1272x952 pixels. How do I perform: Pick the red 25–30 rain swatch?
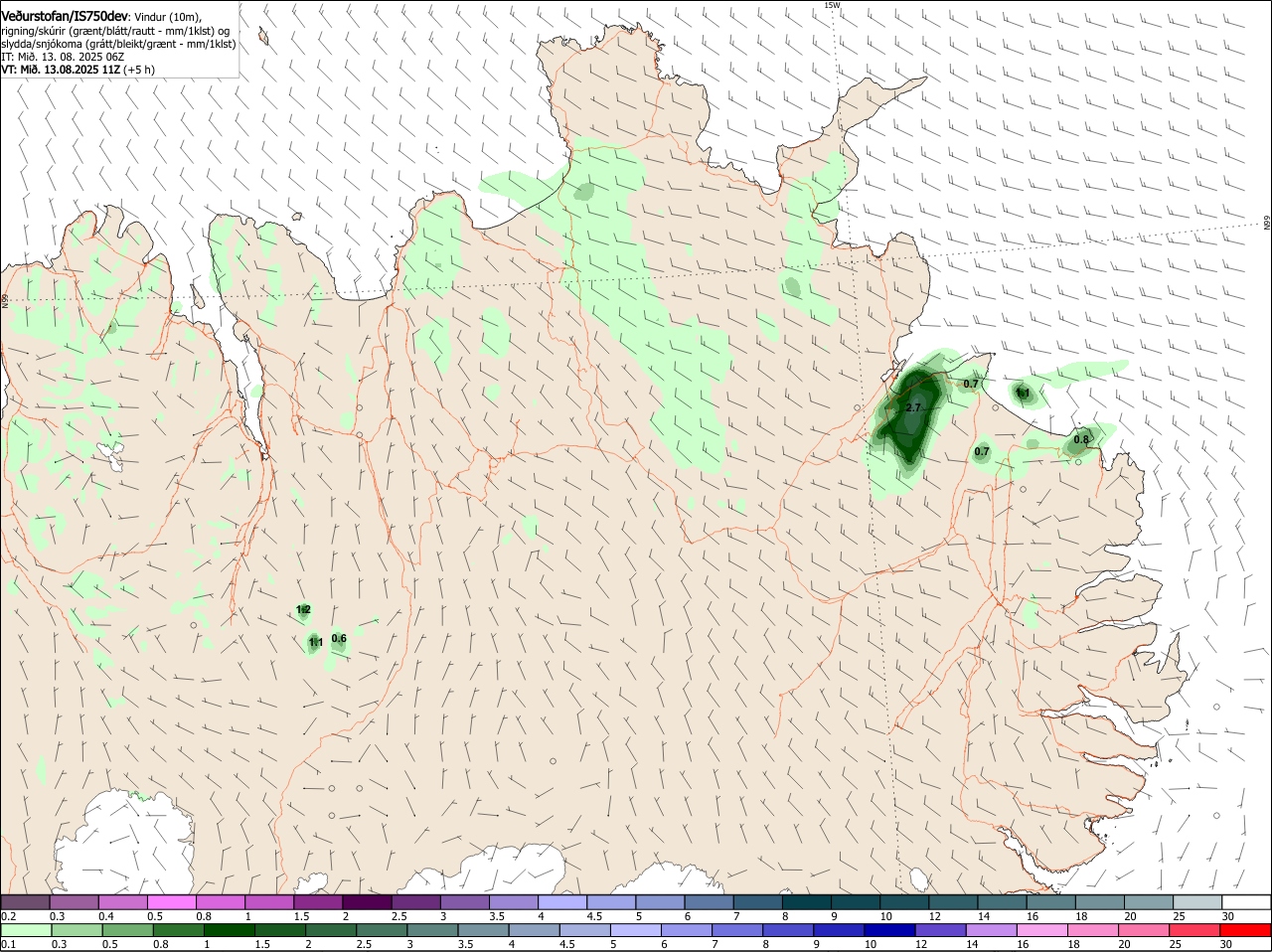tap(1195, 930)
